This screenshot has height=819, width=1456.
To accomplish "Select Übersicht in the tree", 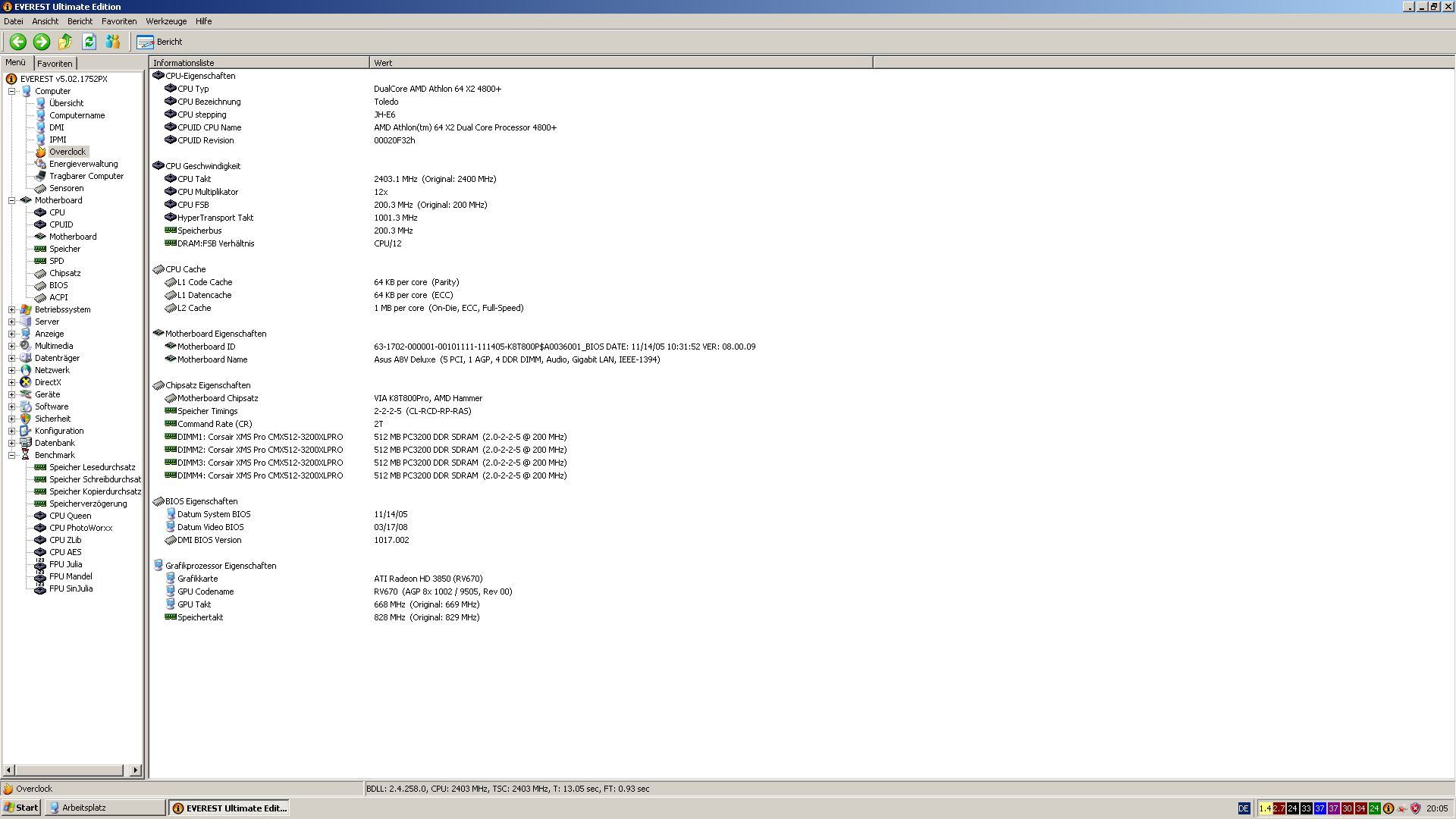I will click(66, 103).
